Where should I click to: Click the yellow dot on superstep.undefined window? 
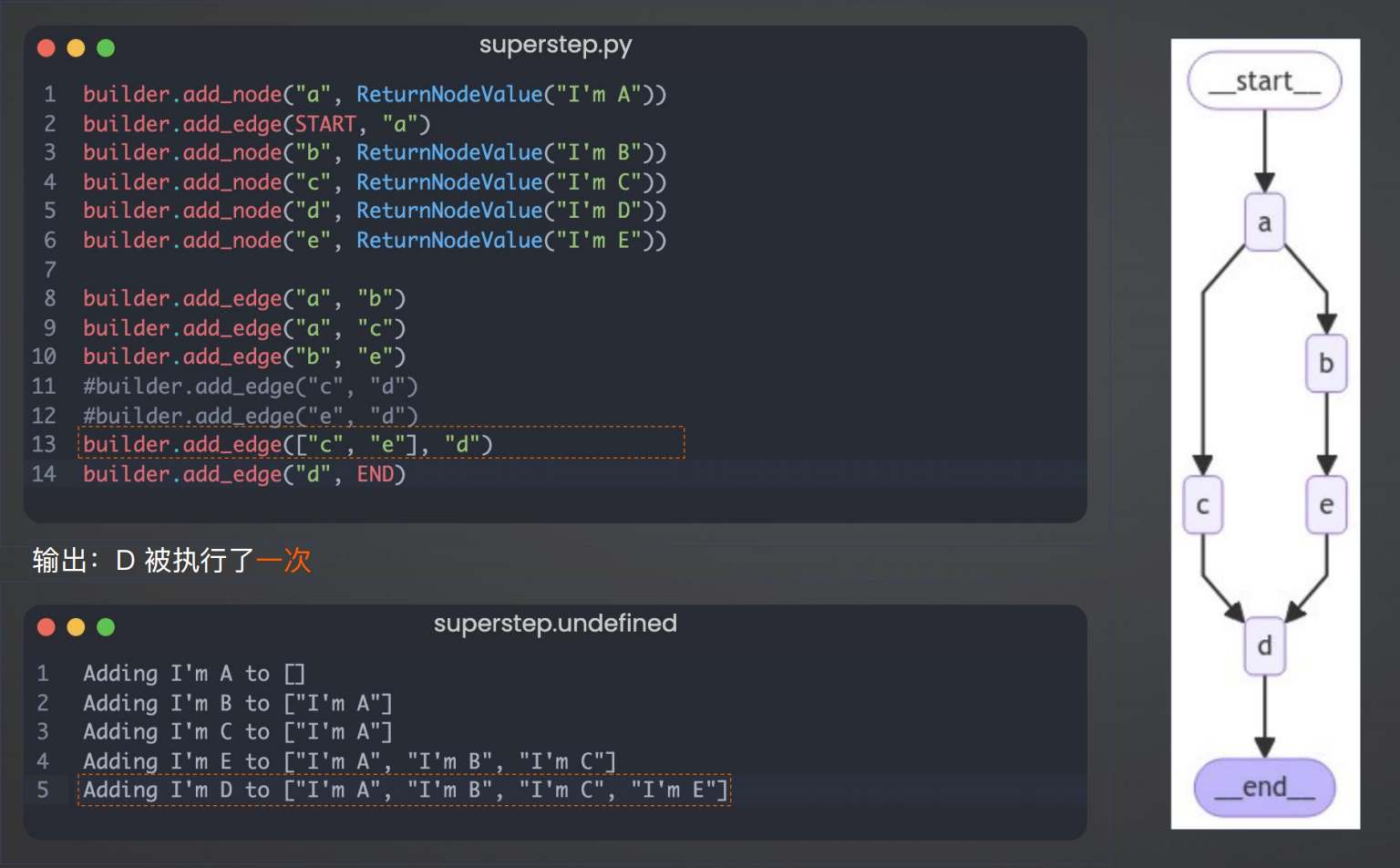coord(77,627)
